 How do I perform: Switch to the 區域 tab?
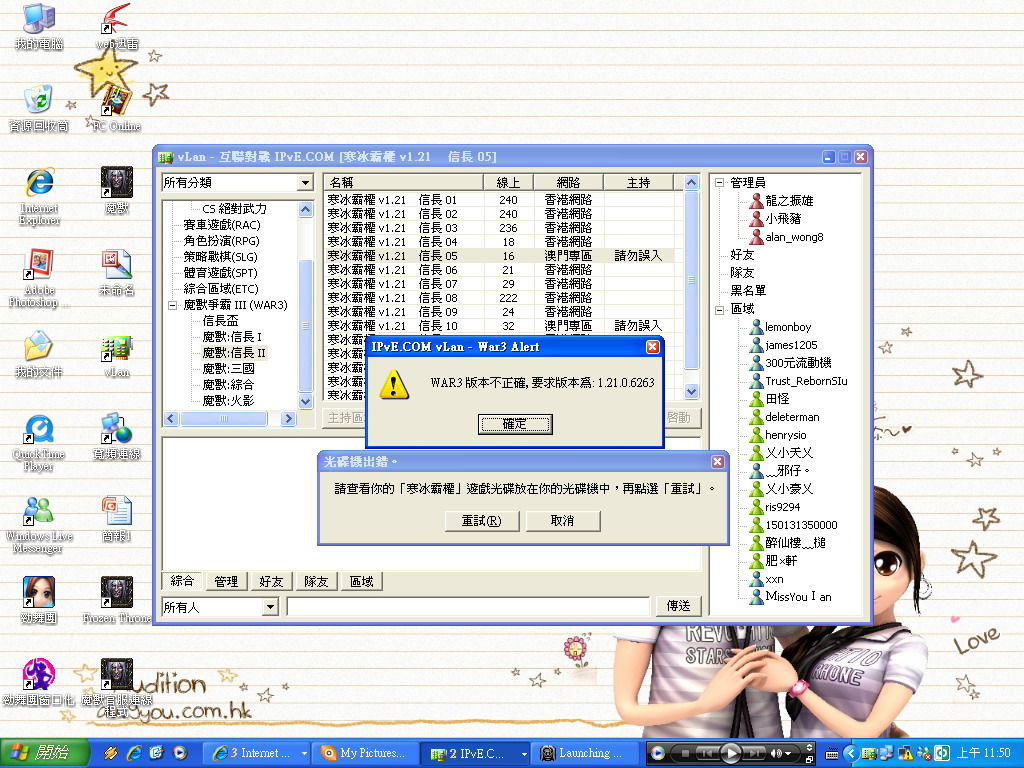tap(362, 580)
